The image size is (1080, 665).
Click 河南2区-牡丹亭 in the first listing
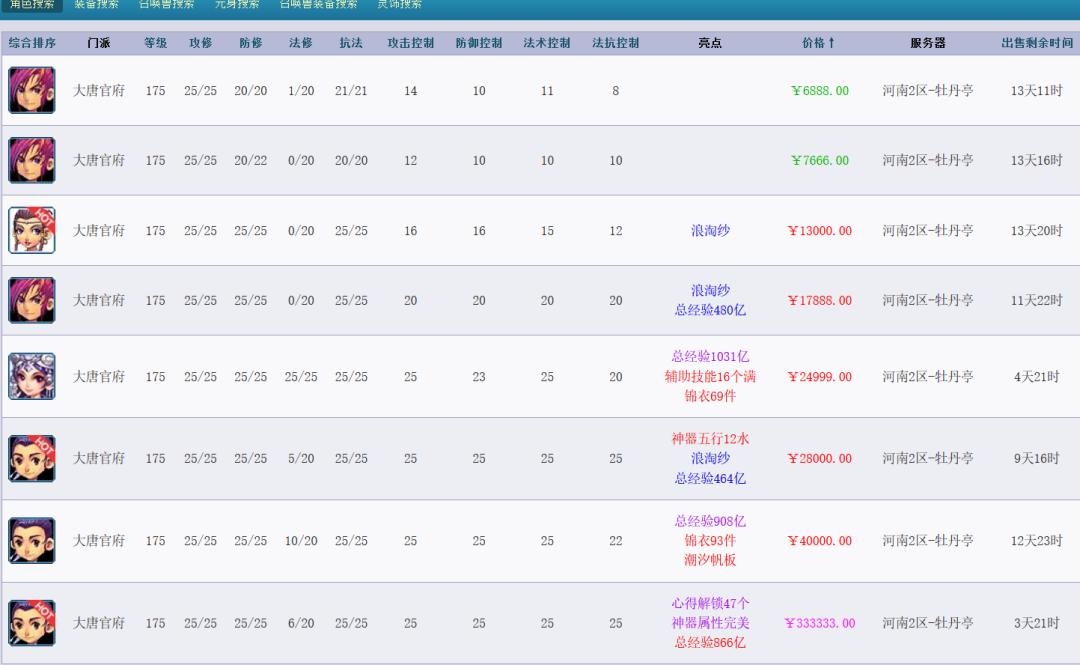(930, 90)
